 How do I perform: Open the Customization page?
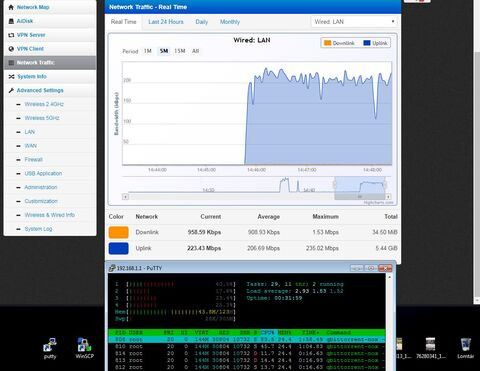[41, 201]
